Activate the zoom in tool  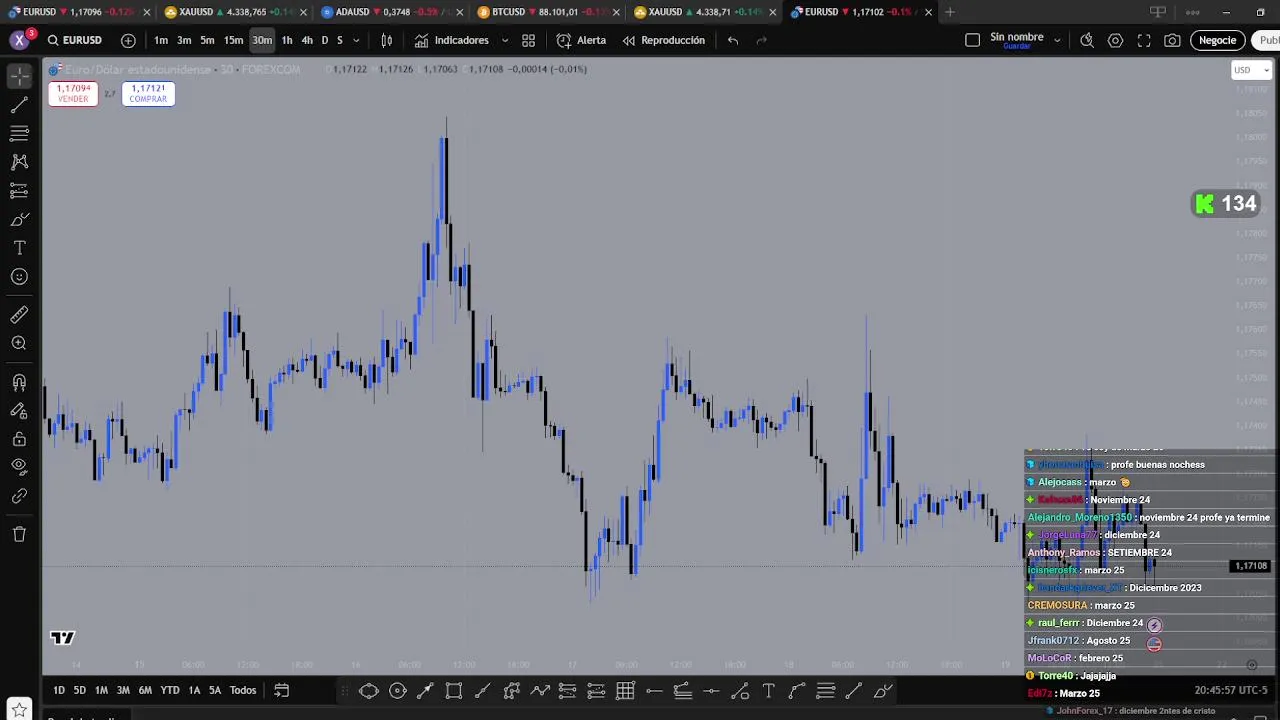[19, 343]
